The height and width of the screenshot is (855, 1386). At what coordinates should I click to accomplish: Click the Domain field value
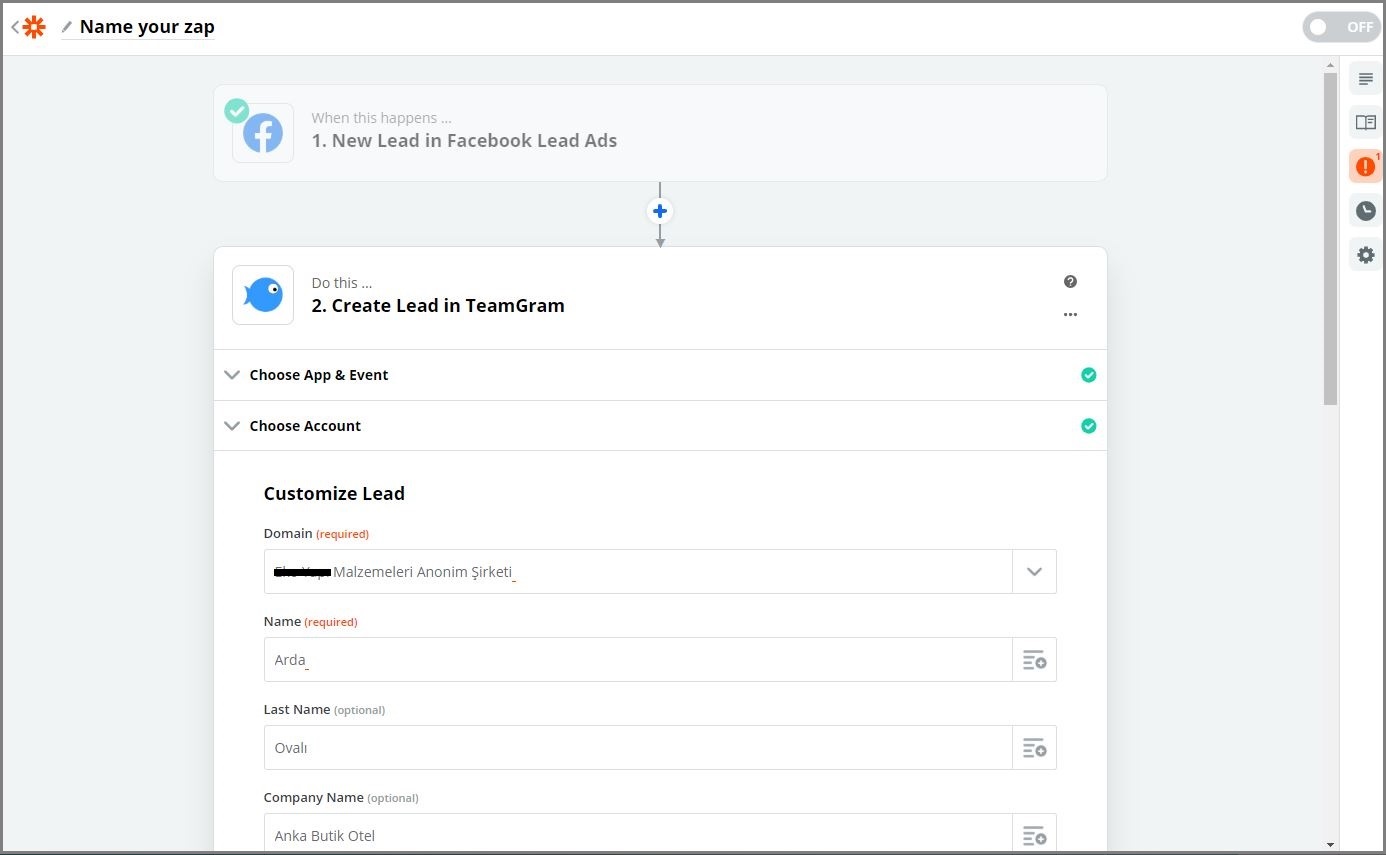[638, 572]
